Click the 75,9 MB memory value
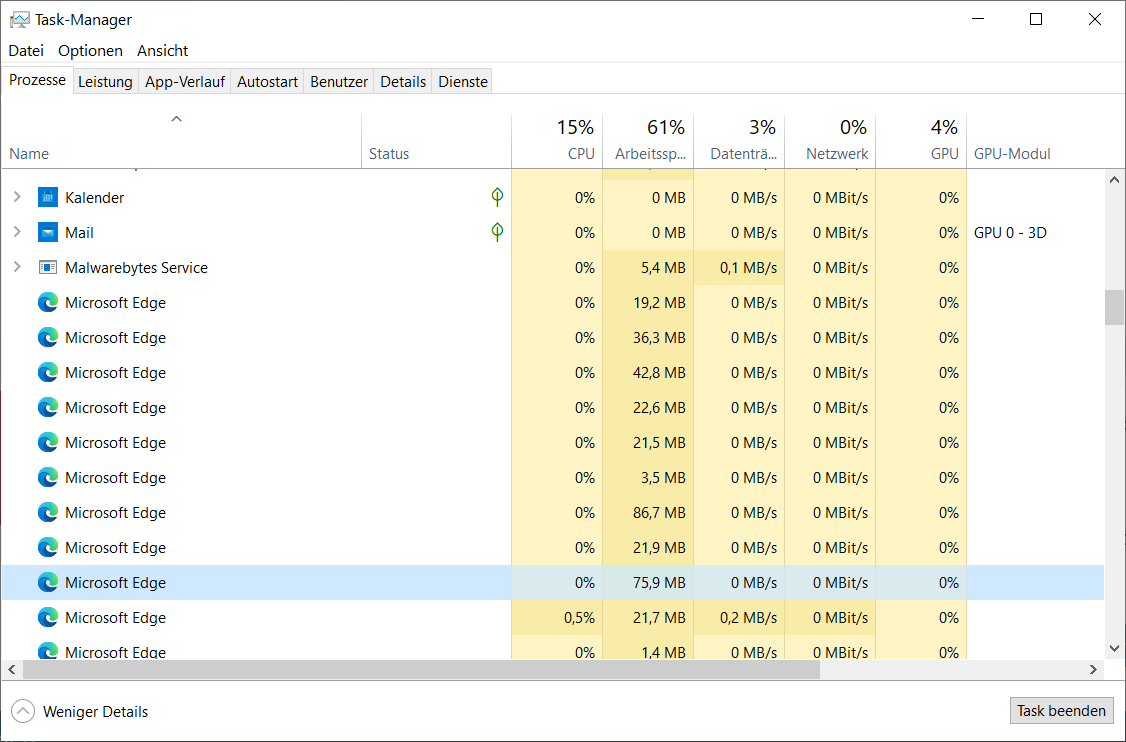1126x742 pixels. [x=659, y=583]
